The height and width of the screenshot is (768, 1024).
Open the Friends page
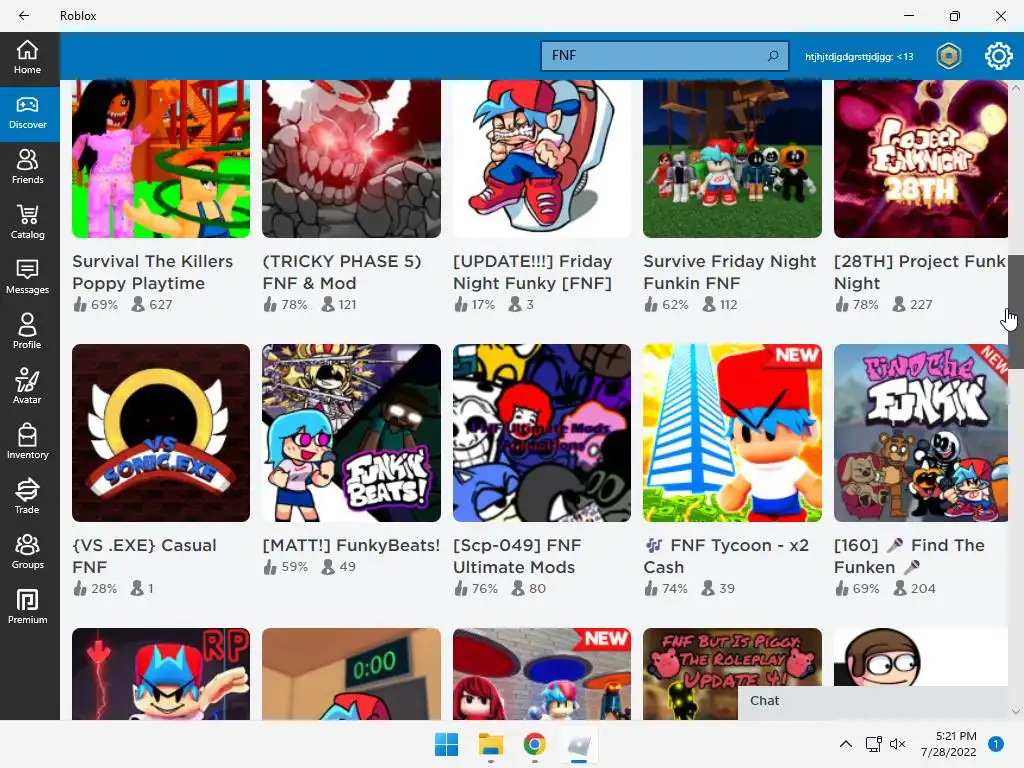pyautogui.click(x=27, y=168)
